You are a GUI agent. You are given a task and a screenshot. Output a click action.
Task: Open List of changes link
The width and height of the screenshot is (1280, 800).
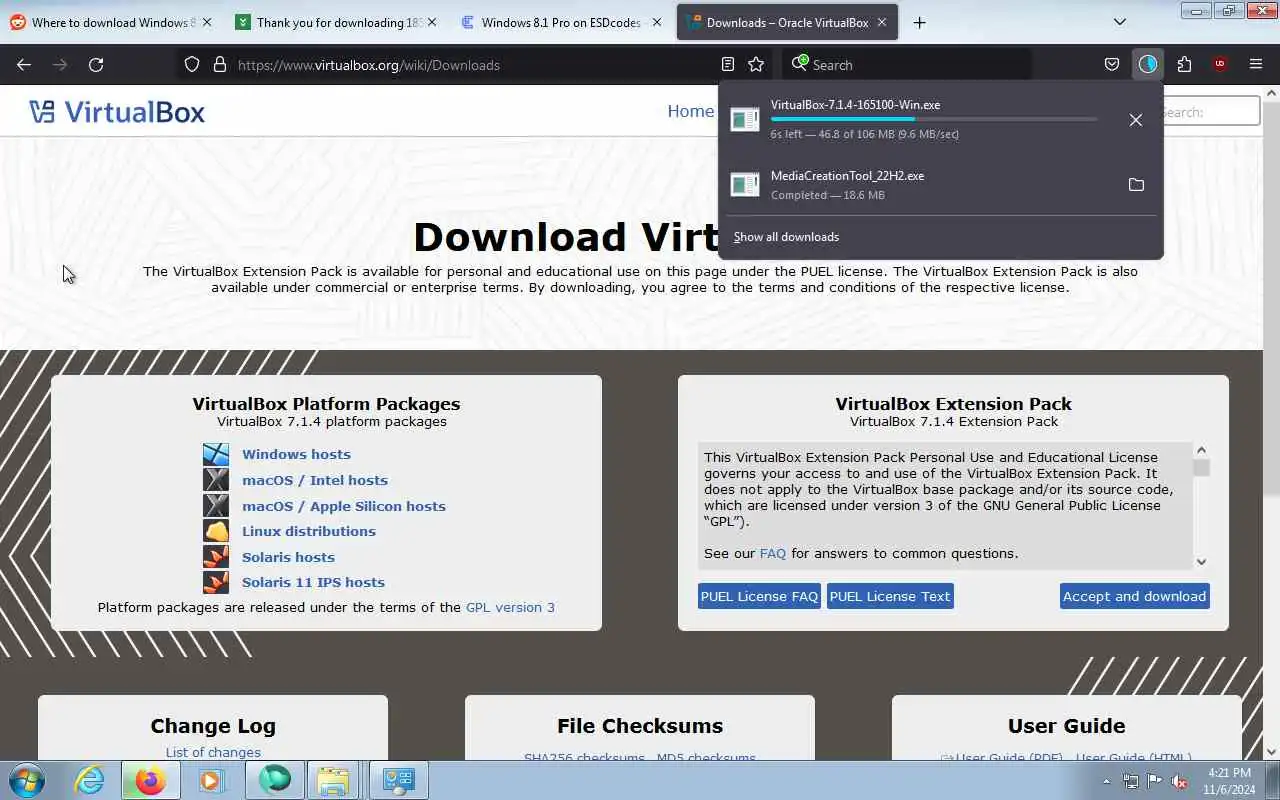[x=213, y=752]
